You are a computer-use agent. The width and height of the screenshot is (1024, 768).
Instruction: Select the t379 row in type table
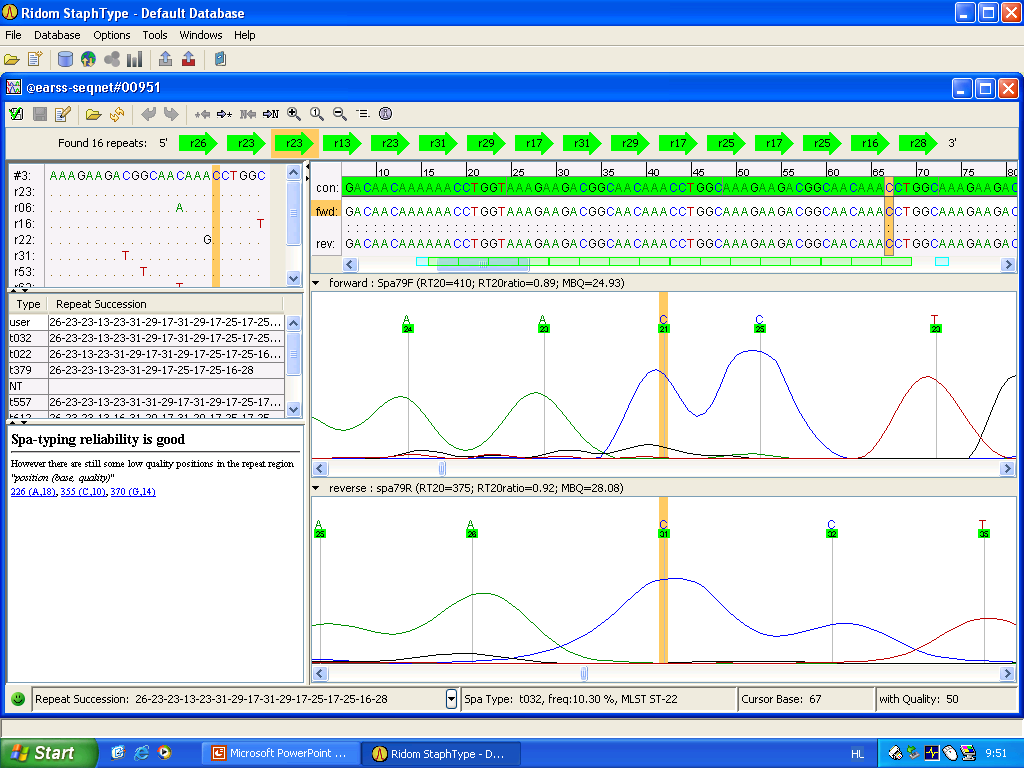(146, 370)
